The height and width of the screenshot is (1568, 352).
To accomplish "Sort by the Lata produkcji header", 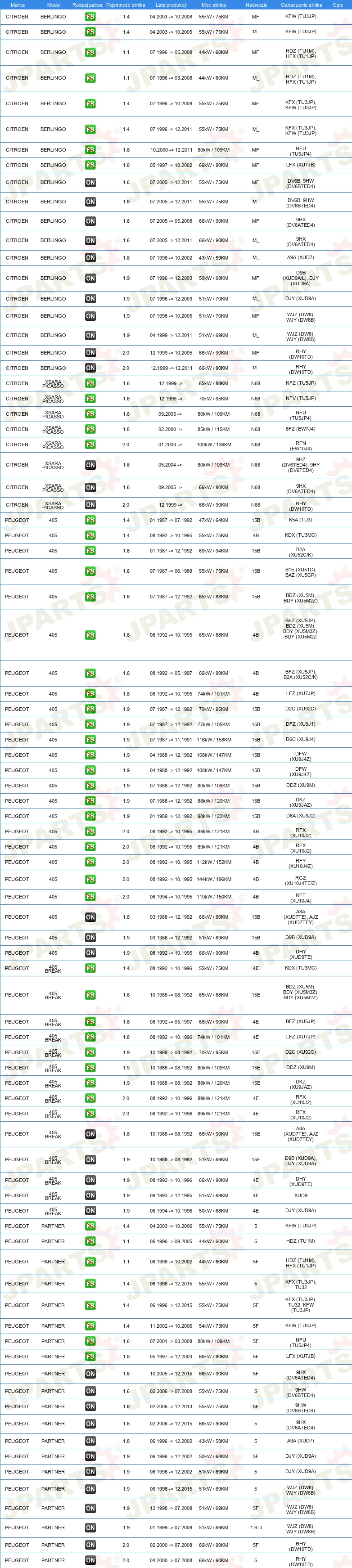I will [171, 5].
